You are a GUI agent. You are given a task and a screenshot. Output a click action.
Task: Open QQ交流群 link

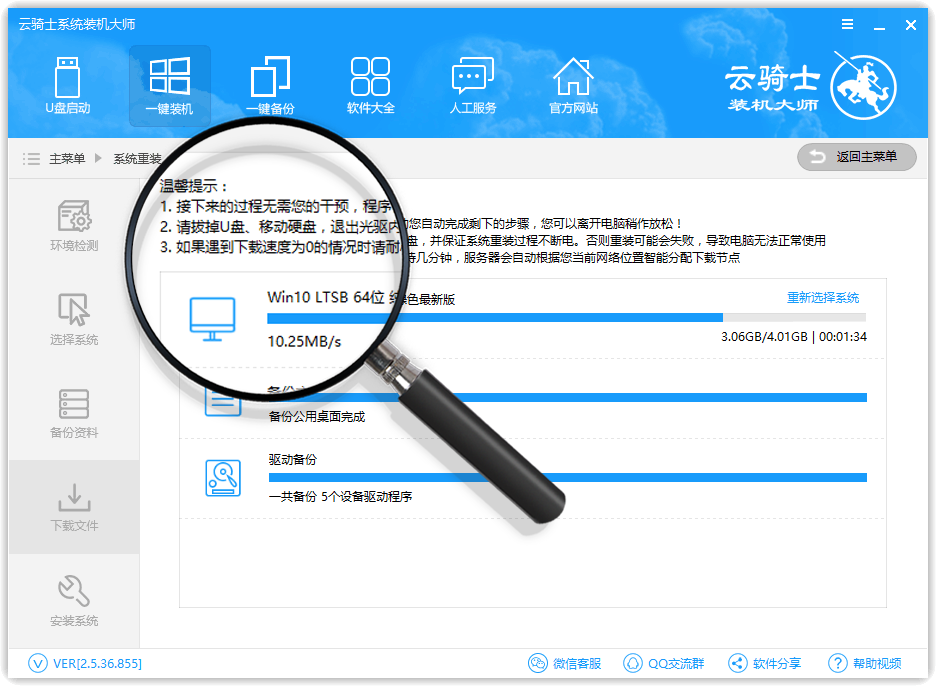point(676,663)
